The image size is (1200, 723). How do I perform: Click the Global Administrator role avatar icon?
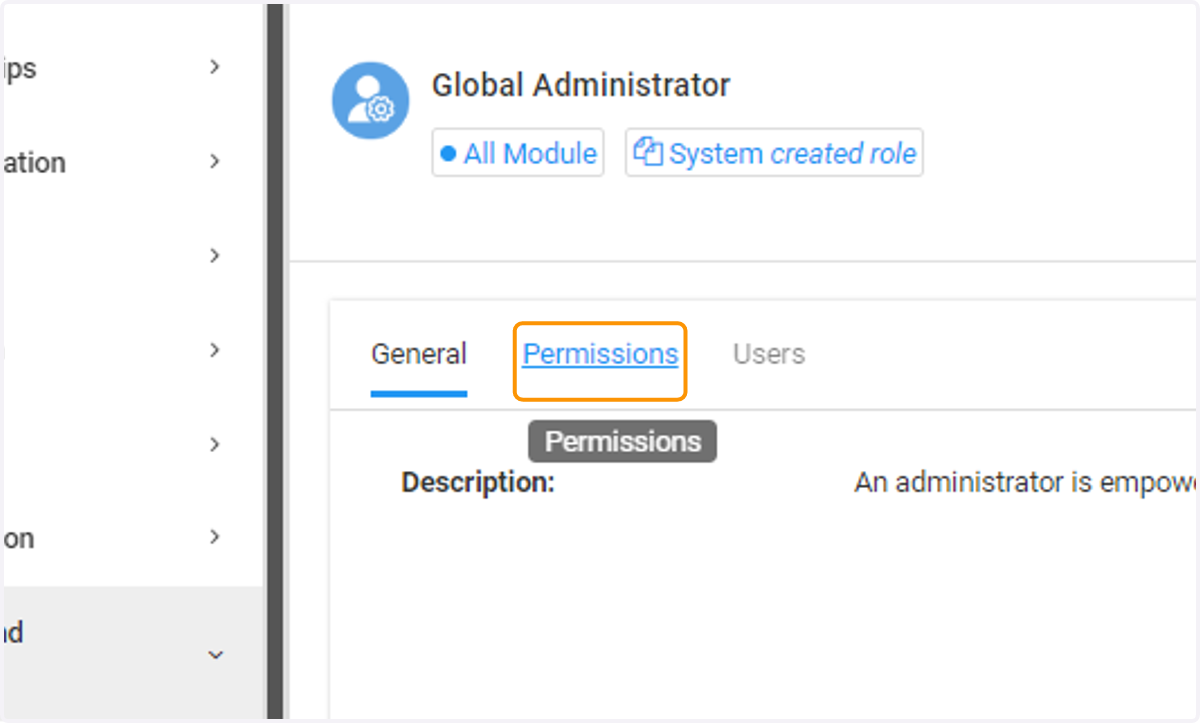coord(370,100)
